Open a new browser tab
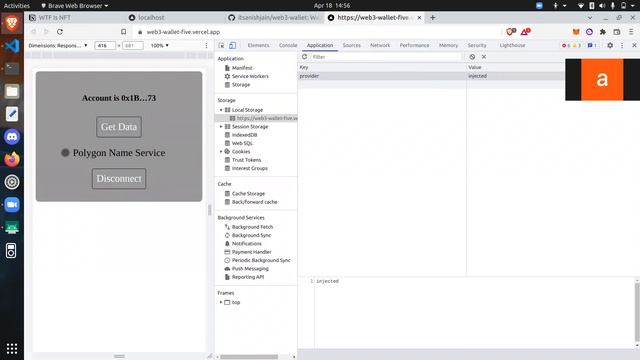The height and width of the screenshot is (360, 640). tap(433, 18)
